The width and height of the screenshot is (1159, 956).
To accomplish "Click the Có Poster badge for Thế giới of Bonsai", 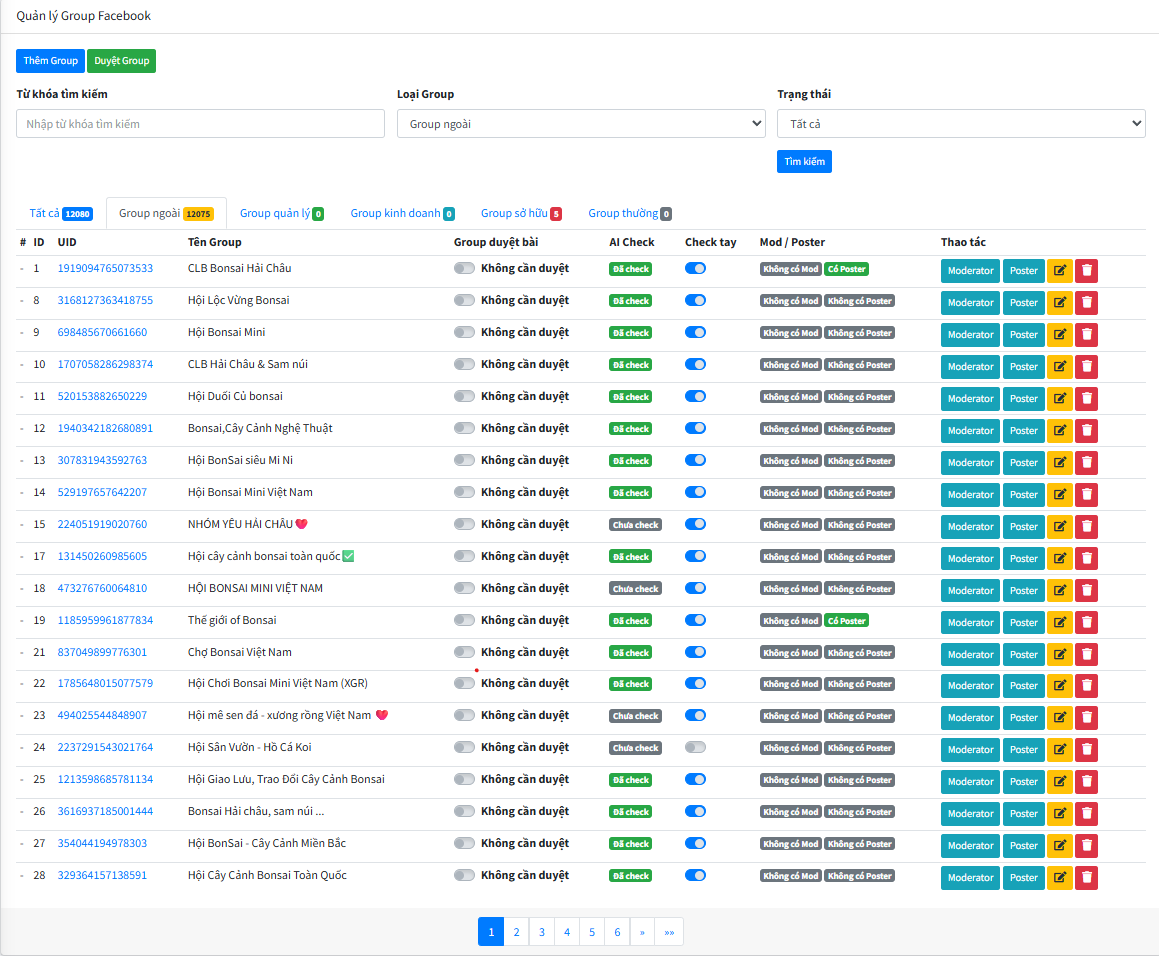I will (x=846, y=621).
